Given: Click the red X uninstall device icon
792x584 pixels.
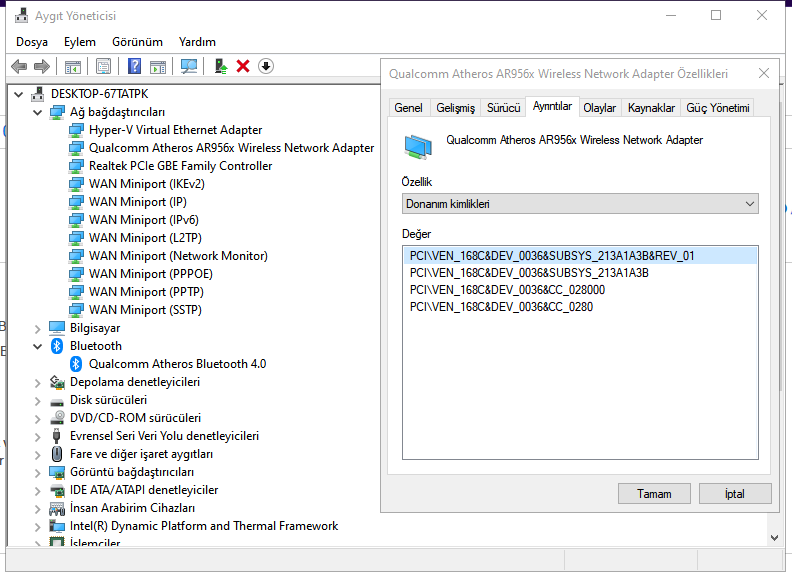Looking at the screenshot, I should click(x=243, y=66).
